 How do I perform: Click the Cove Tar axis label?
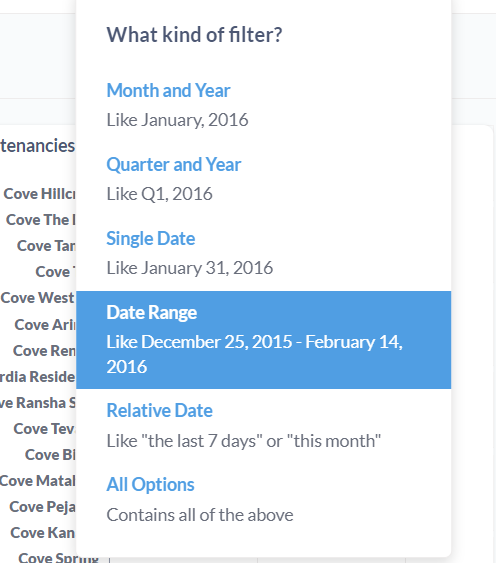point(46,246)
